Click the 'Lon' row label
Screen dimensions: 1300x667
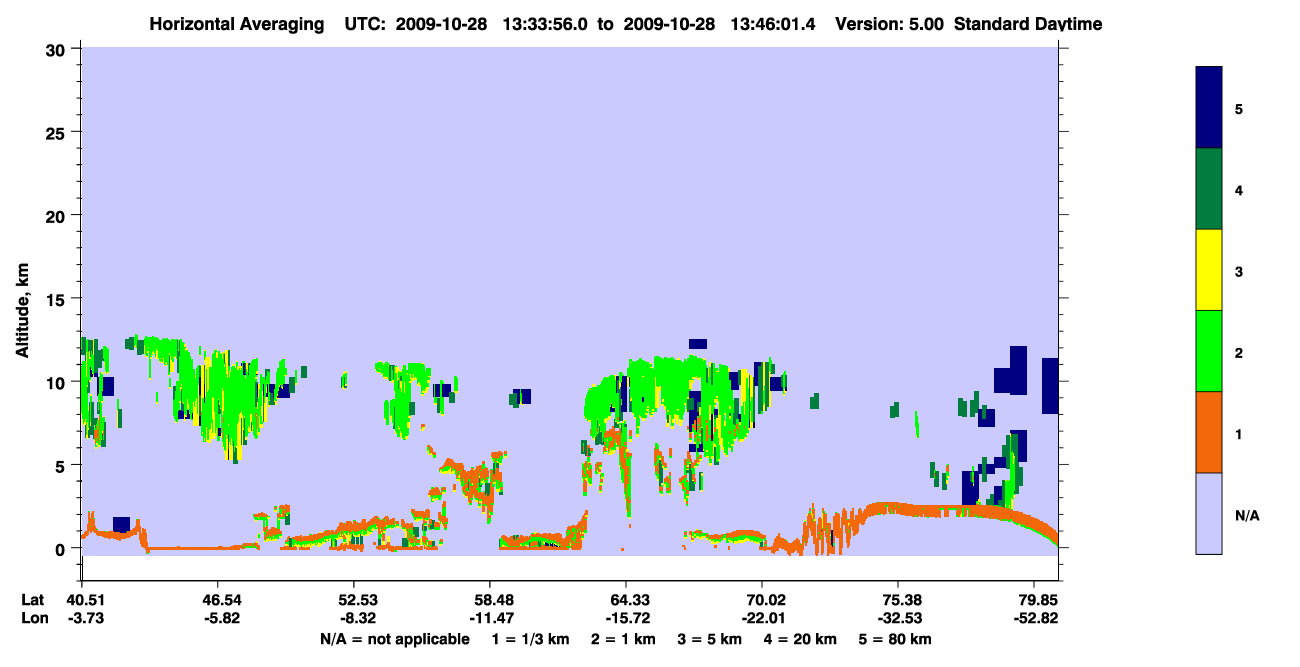(x=33, y=618)
